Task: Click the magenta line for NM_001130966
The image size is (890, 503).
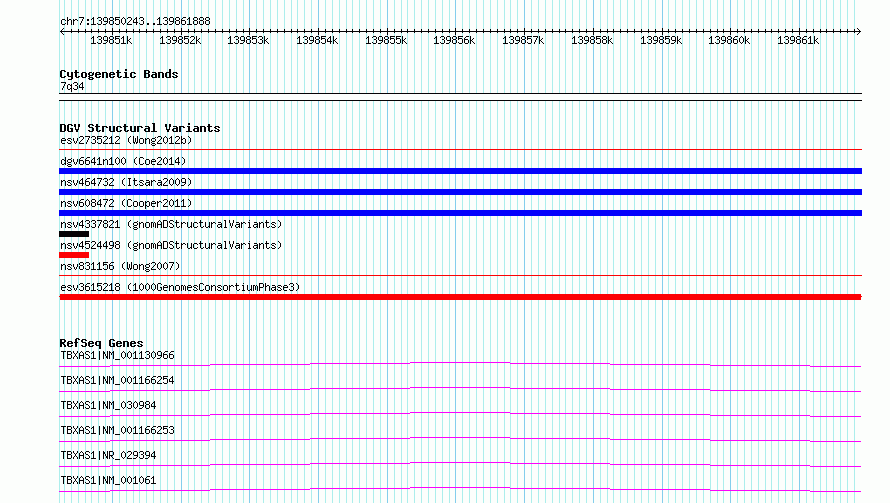Action: click(460, 364)
